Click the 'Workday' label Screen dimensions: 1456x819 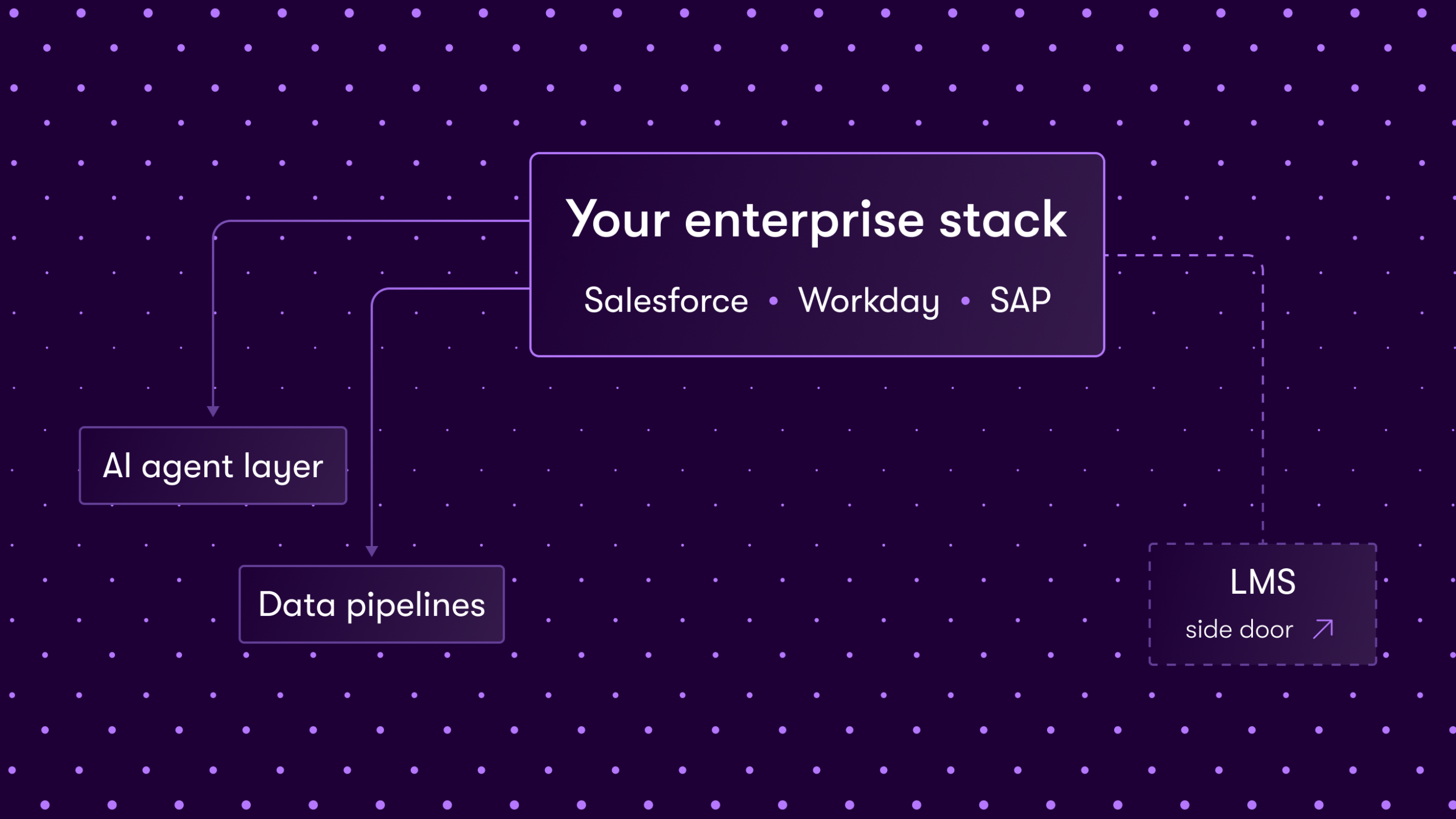pyautogui.click(x=868, y=301)
